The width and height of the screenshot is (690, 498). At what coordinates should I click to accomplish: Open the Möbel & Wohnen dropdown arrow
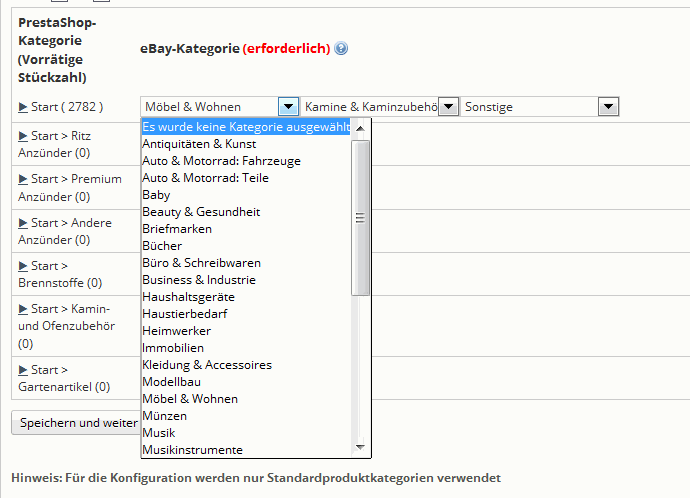pos(288,106)
